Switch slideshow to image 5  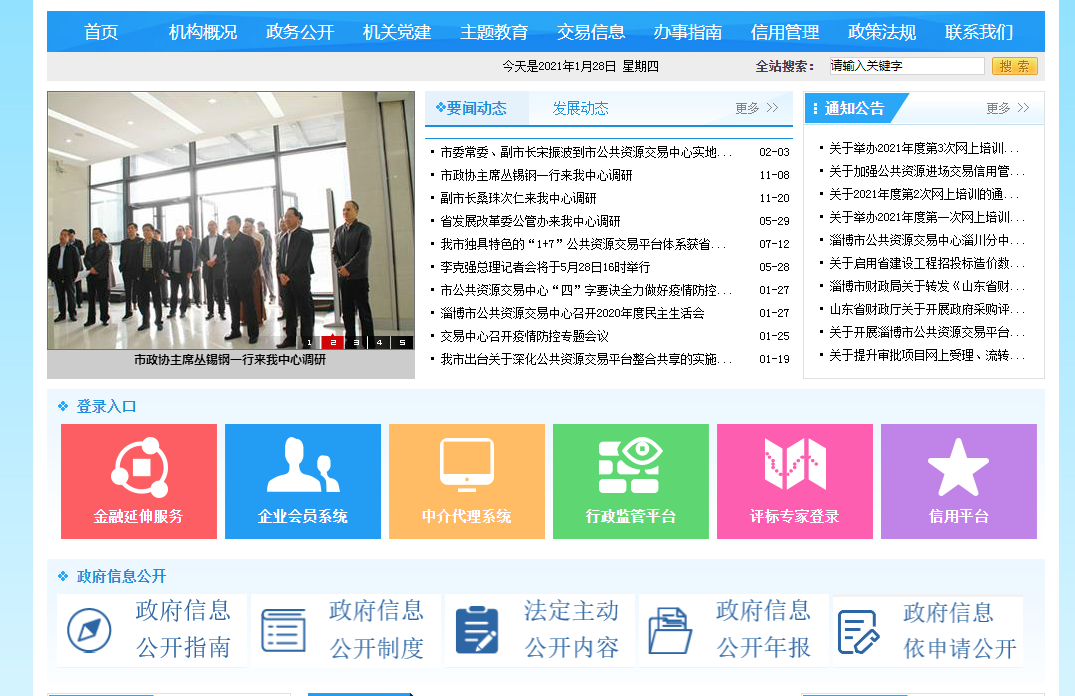(x=402, y=343)
